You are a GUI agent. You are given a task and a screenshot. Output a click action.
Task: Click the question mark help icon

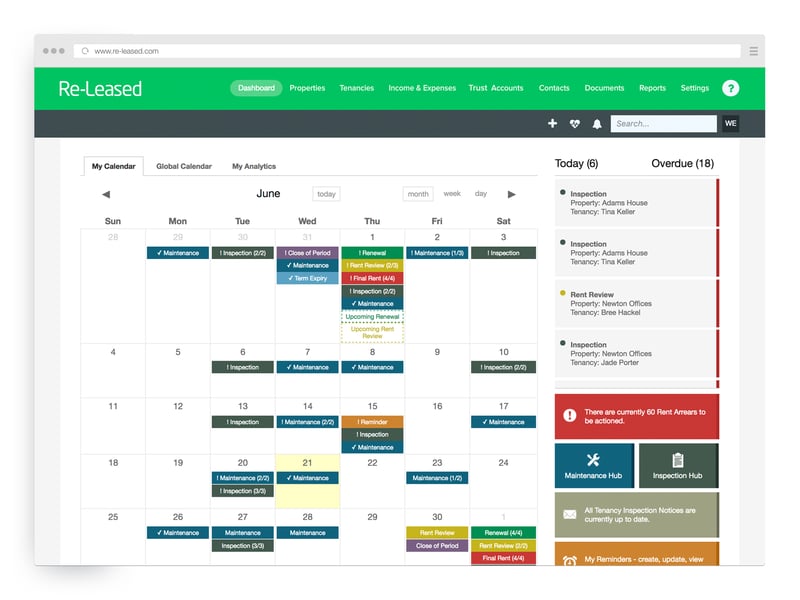coord(730,88)
